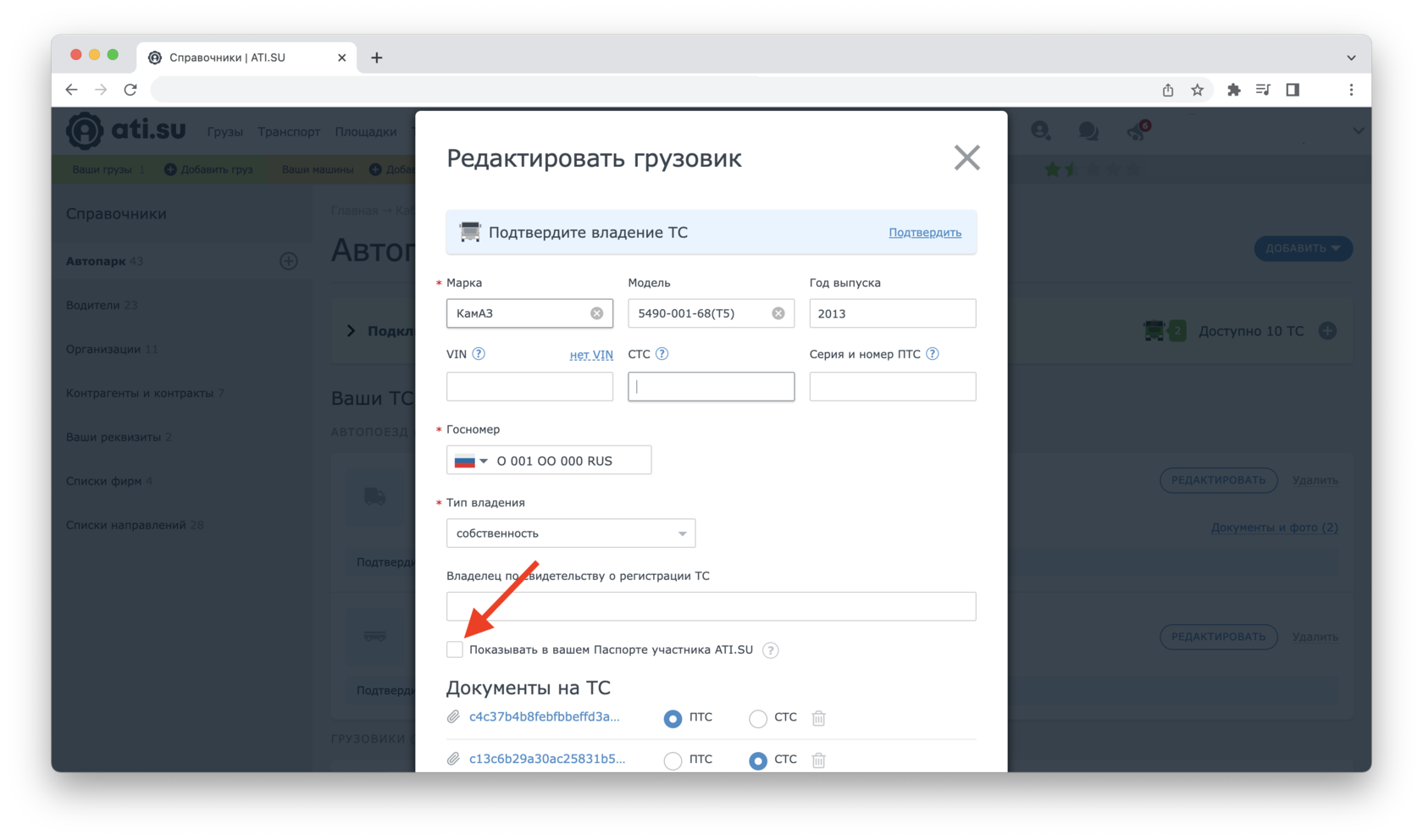Go back in browser history

pos(71,90)
